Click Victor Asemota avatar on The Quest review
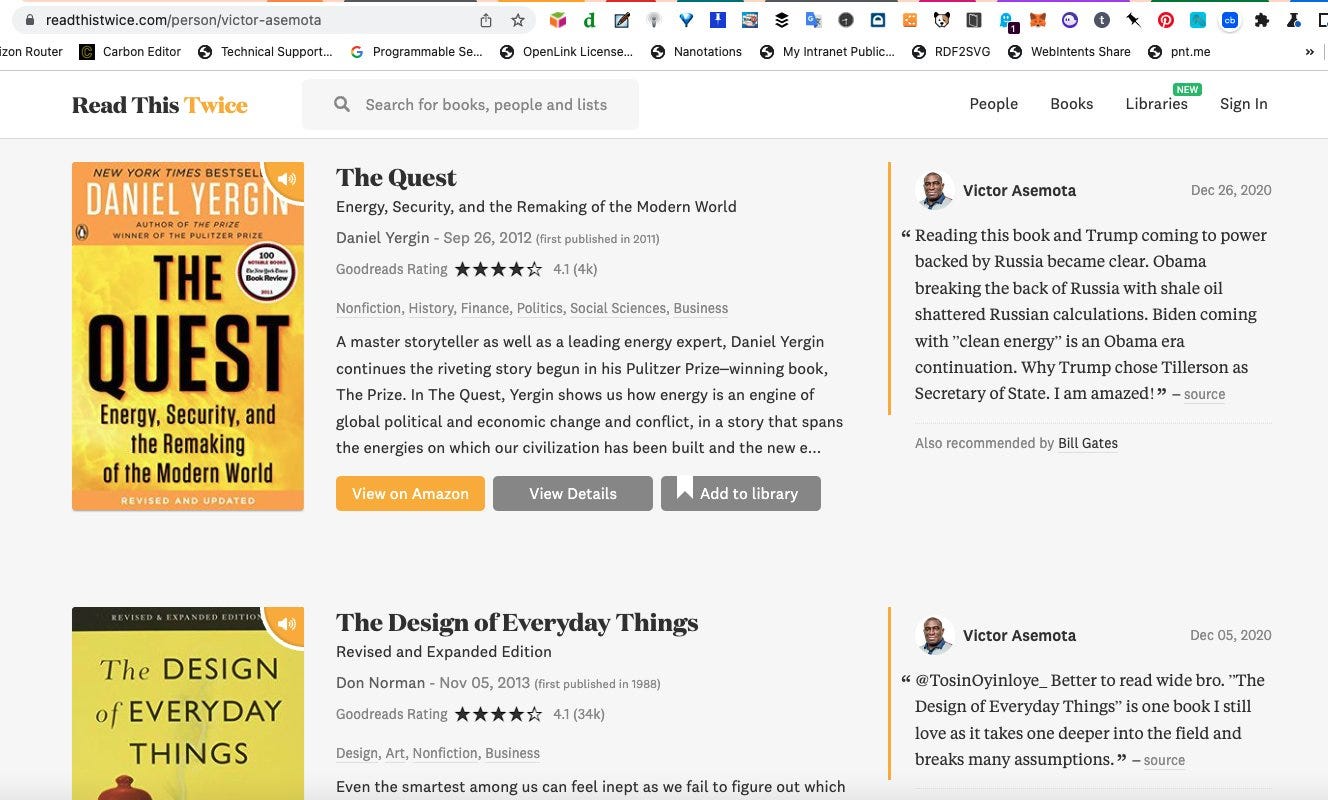 click(x=934, y=190)
